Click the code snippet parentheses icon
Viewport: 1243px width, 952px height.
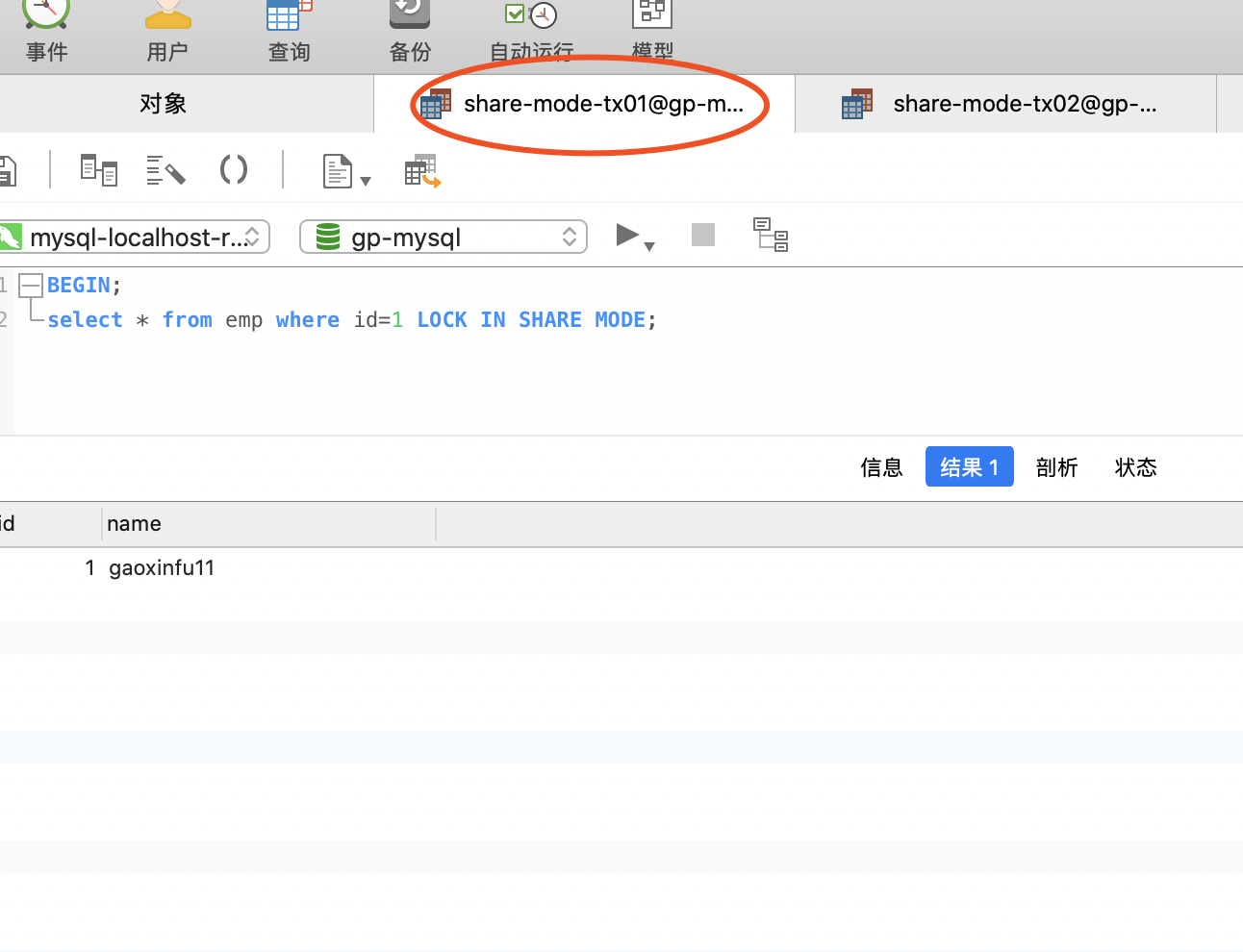click(x=234, y=170)
